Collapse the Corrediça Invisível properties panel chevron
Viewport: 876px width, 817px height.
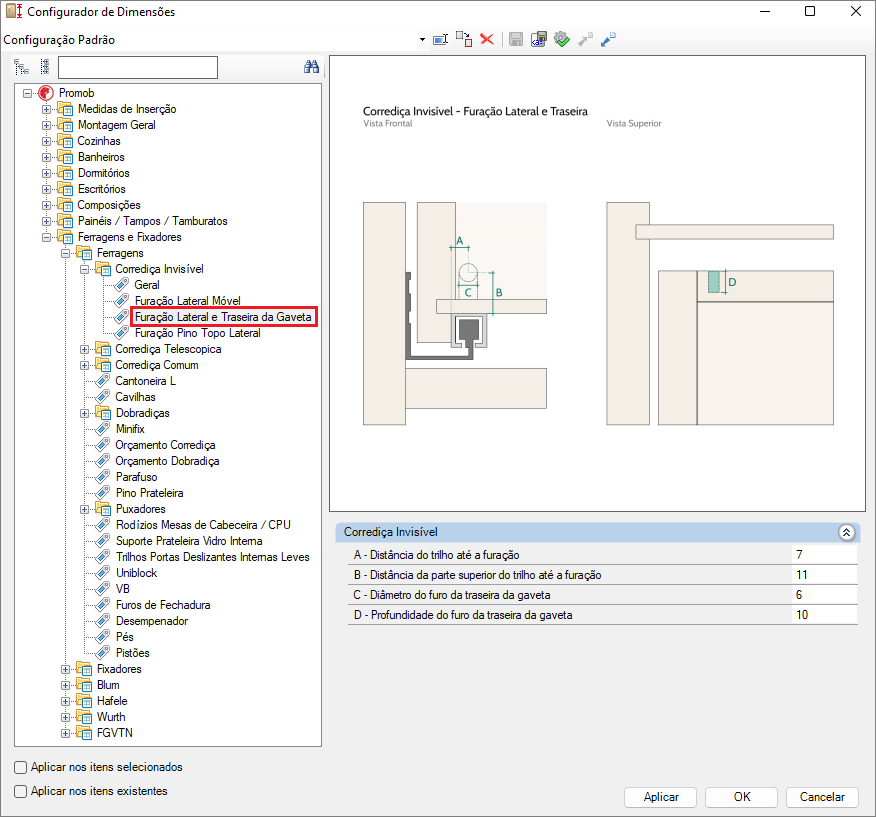[x=846, y=533]
